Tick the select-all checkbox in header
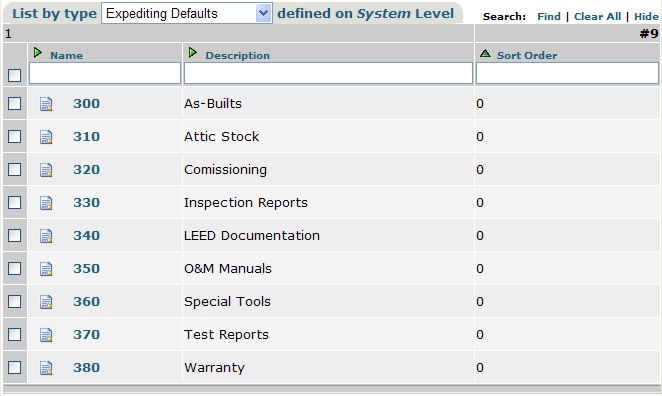This screenshot has height=396, width=662. (x=14, y=76)
